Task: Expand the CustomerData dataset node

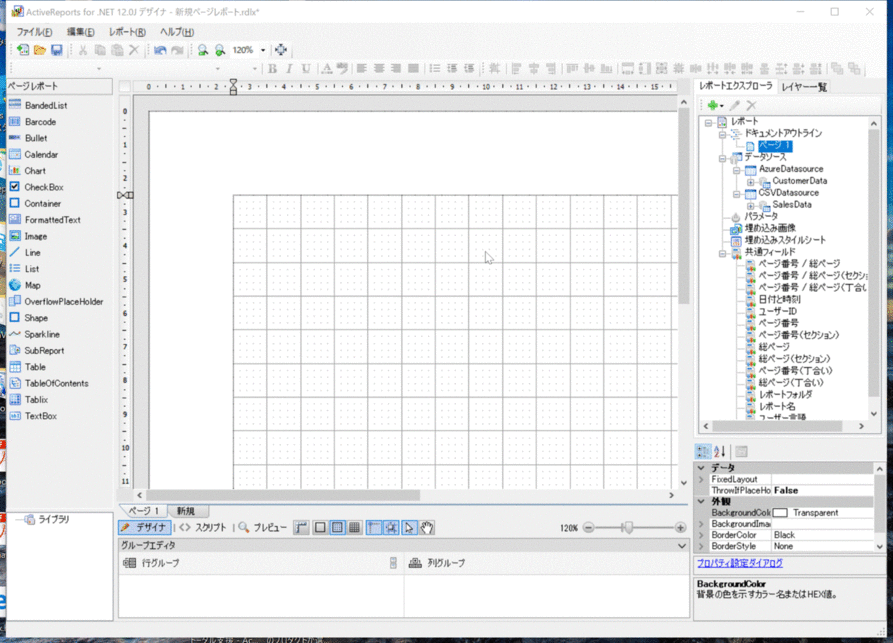Action: (751, 182)
